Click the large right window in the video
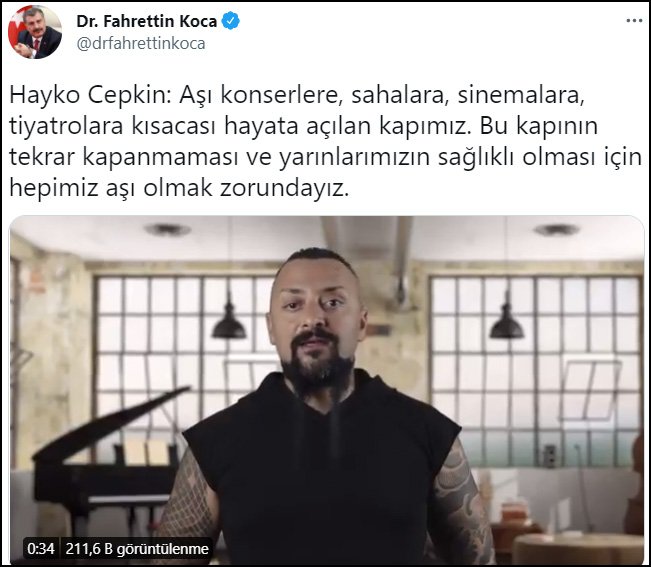This screenshot has width=651, height=567. tap(536, 365)
